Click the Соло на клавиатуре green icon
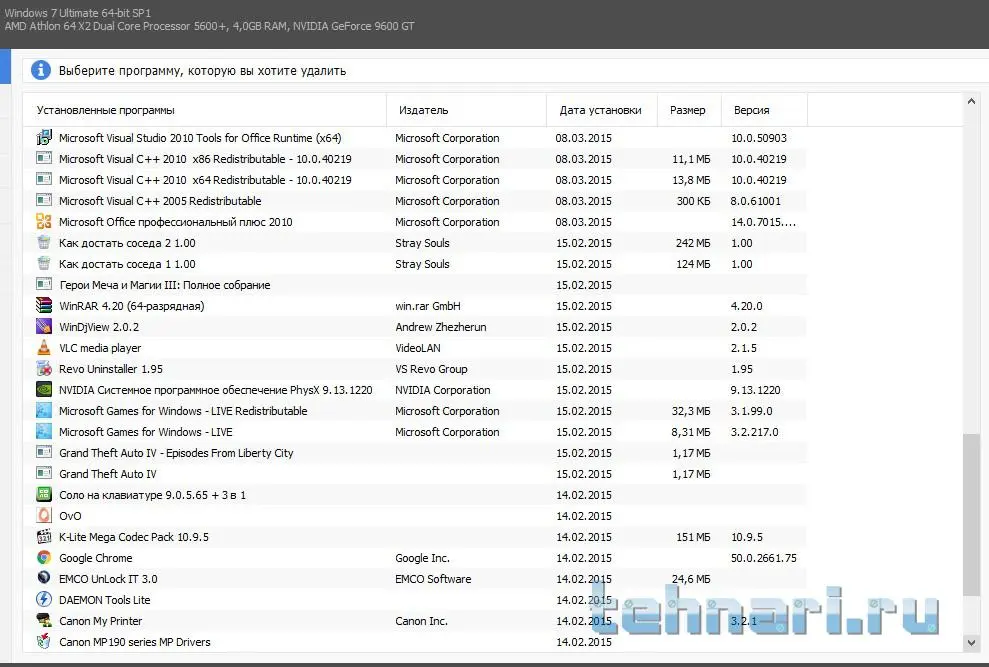Screen dimensions: 989x667 pyautogui.click(x=44, y=495)
